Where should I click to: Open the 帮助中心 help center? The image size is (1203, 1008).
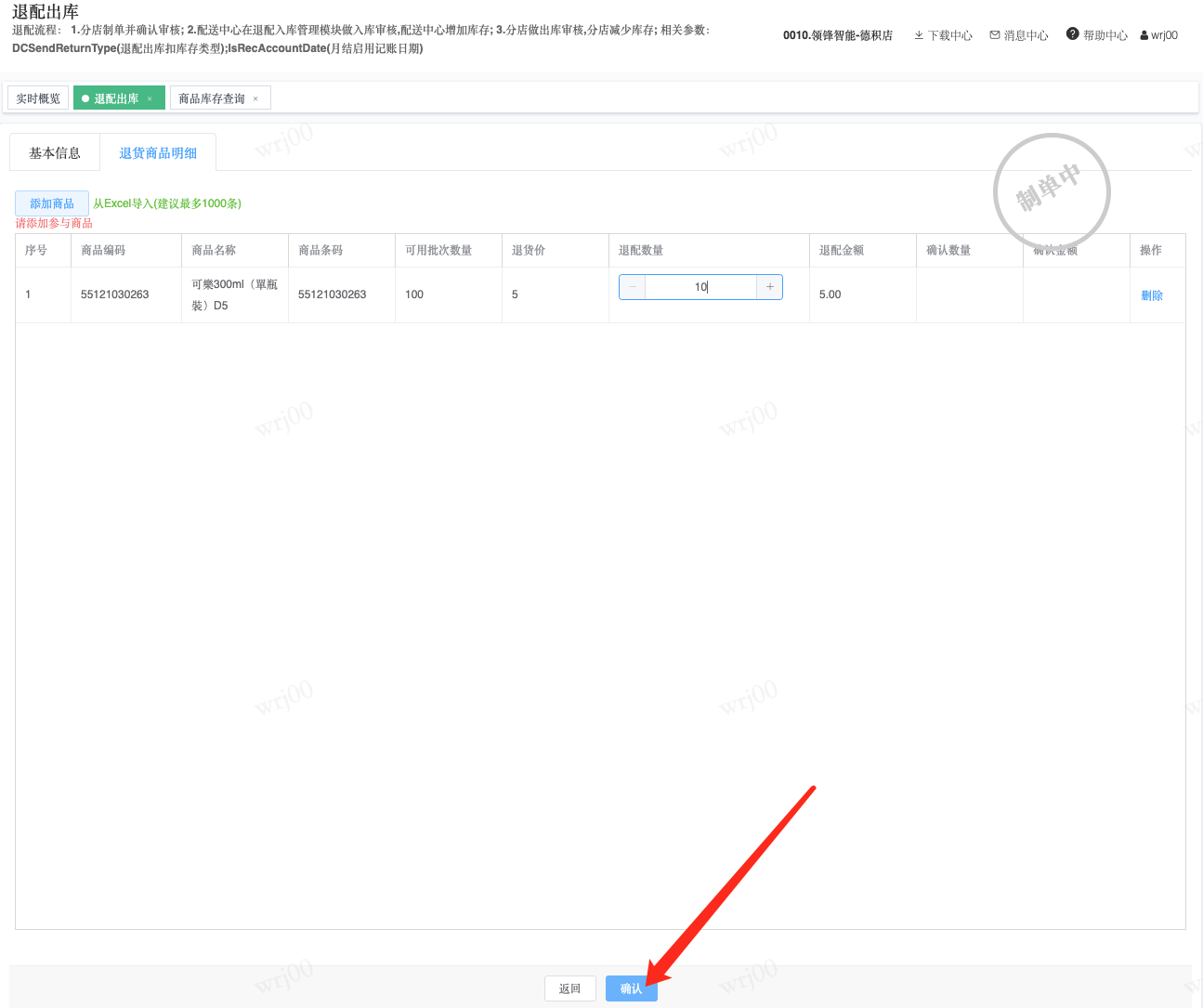click(x=1097, y=35)
